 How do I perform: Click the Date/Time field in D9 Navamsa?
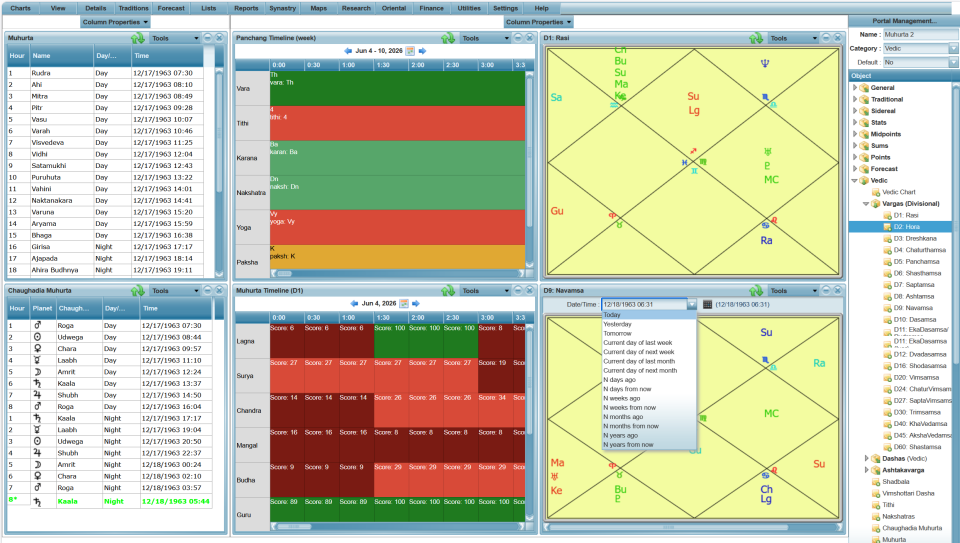point(644,304)
